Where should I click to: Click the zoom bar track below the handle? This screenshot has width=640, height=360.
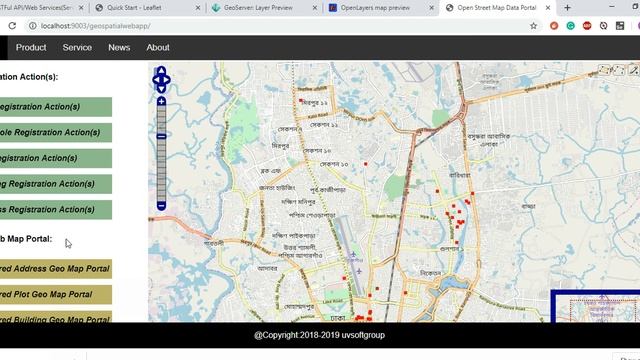(161, 170)
